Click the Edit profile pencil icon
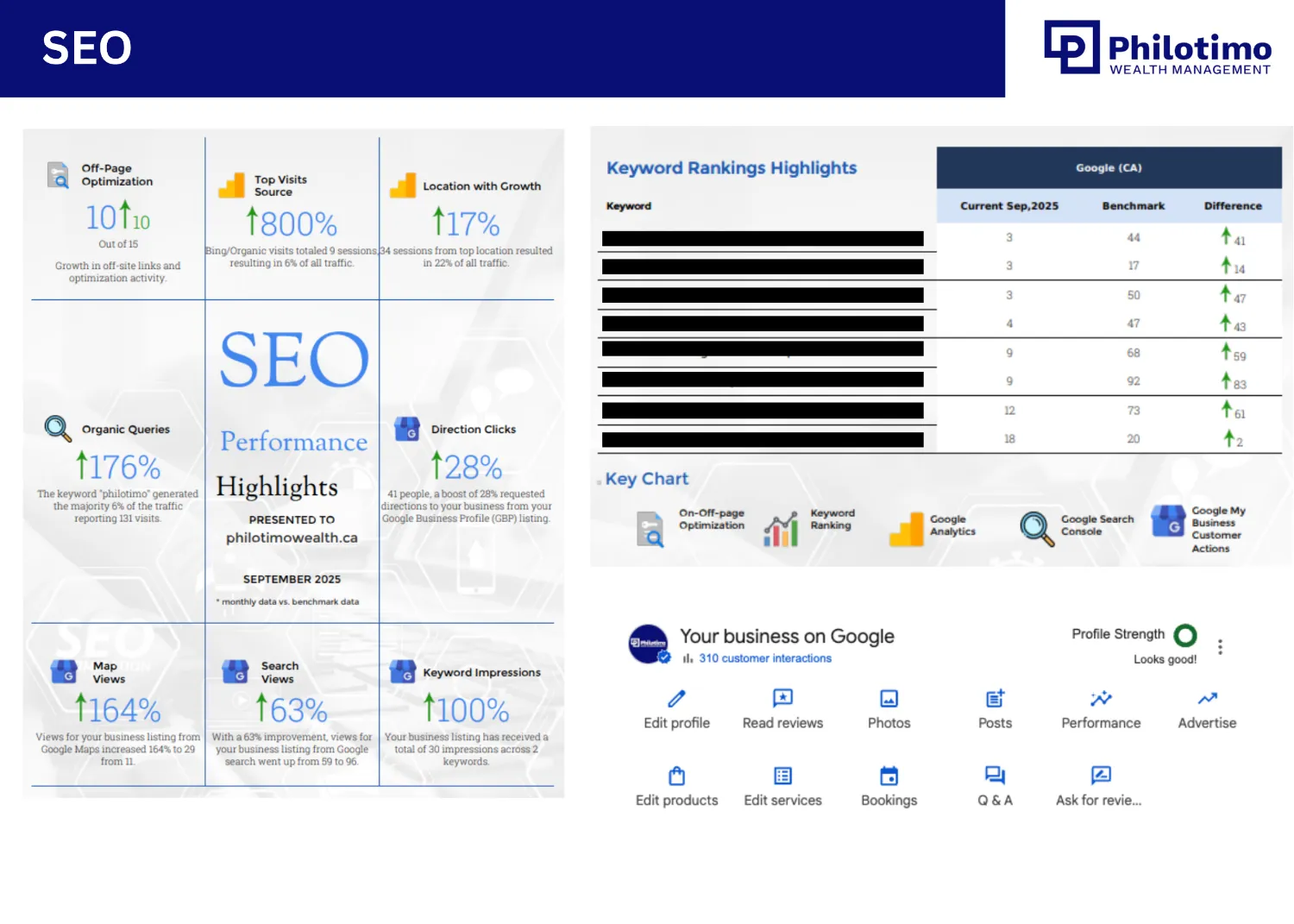Image resolution: width=1294 pixels, height=924 pixels. [x=676, y=698]
